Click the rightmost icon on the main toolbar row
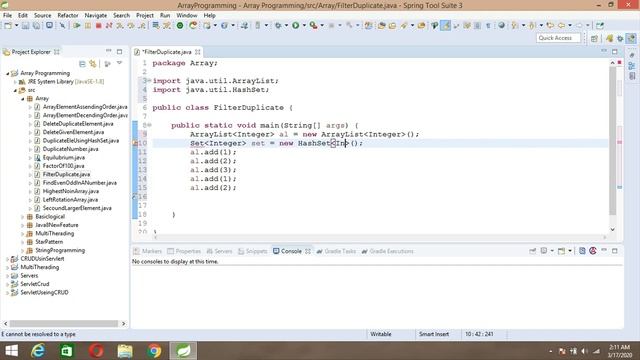Viewport: 640px width, 360px height. pyautogui.click(x=600, y=25)
